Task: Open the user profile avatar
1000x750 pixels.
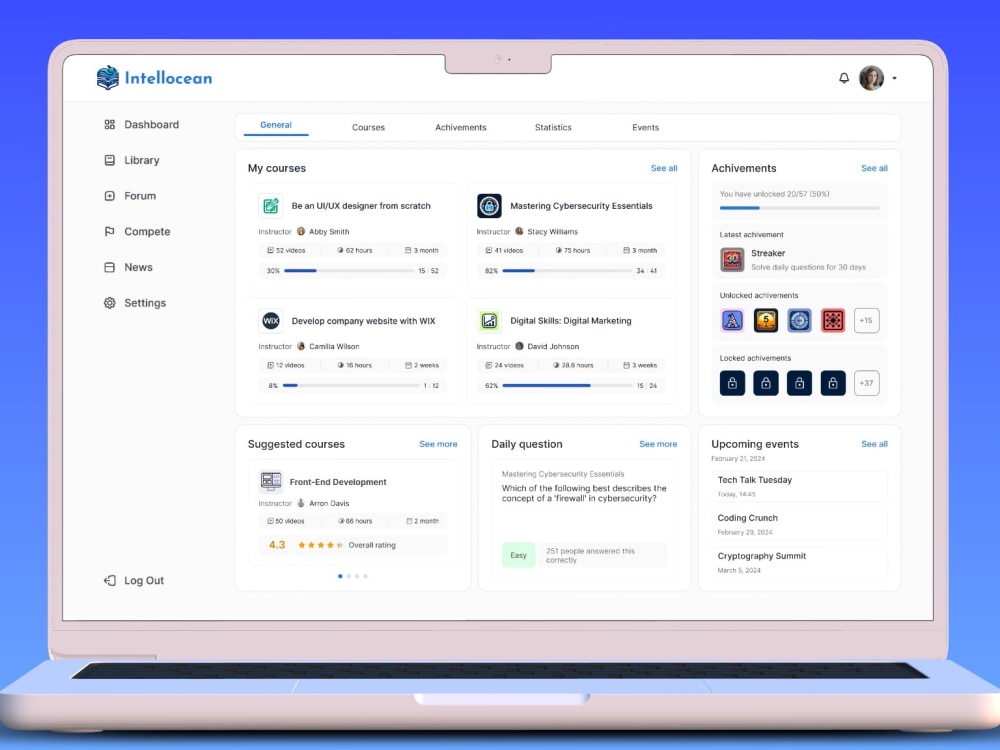Action: pyautogui.click(x=871, y=78)
